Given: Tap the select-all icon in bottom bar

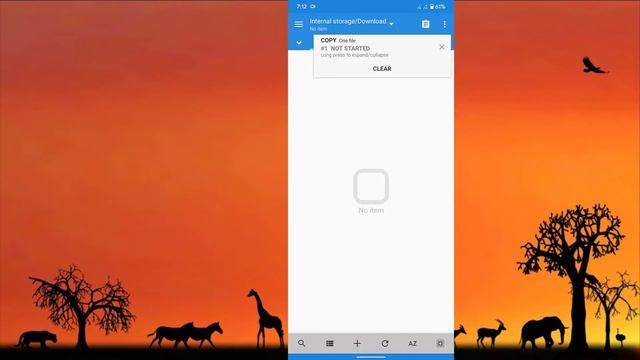Looking at the screenshot, I should (x=440, y=343).
